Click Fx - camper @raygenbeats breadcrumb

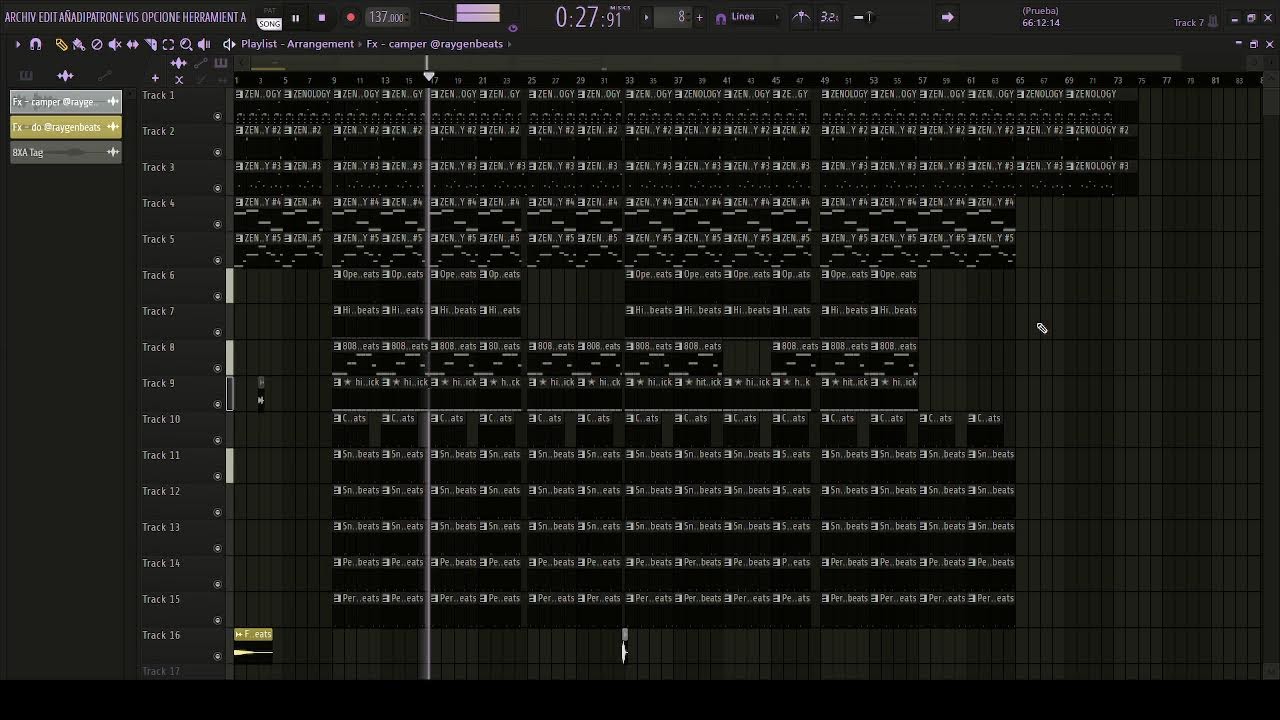click(x=434, y=44)
